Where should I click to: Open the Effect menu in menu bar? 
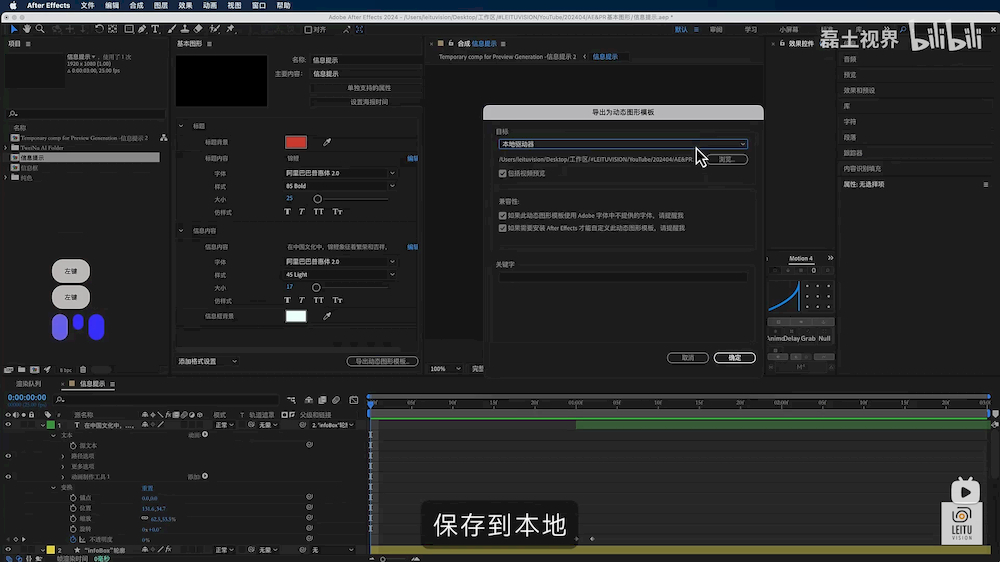pyautogui.click(x=185, y=5)
